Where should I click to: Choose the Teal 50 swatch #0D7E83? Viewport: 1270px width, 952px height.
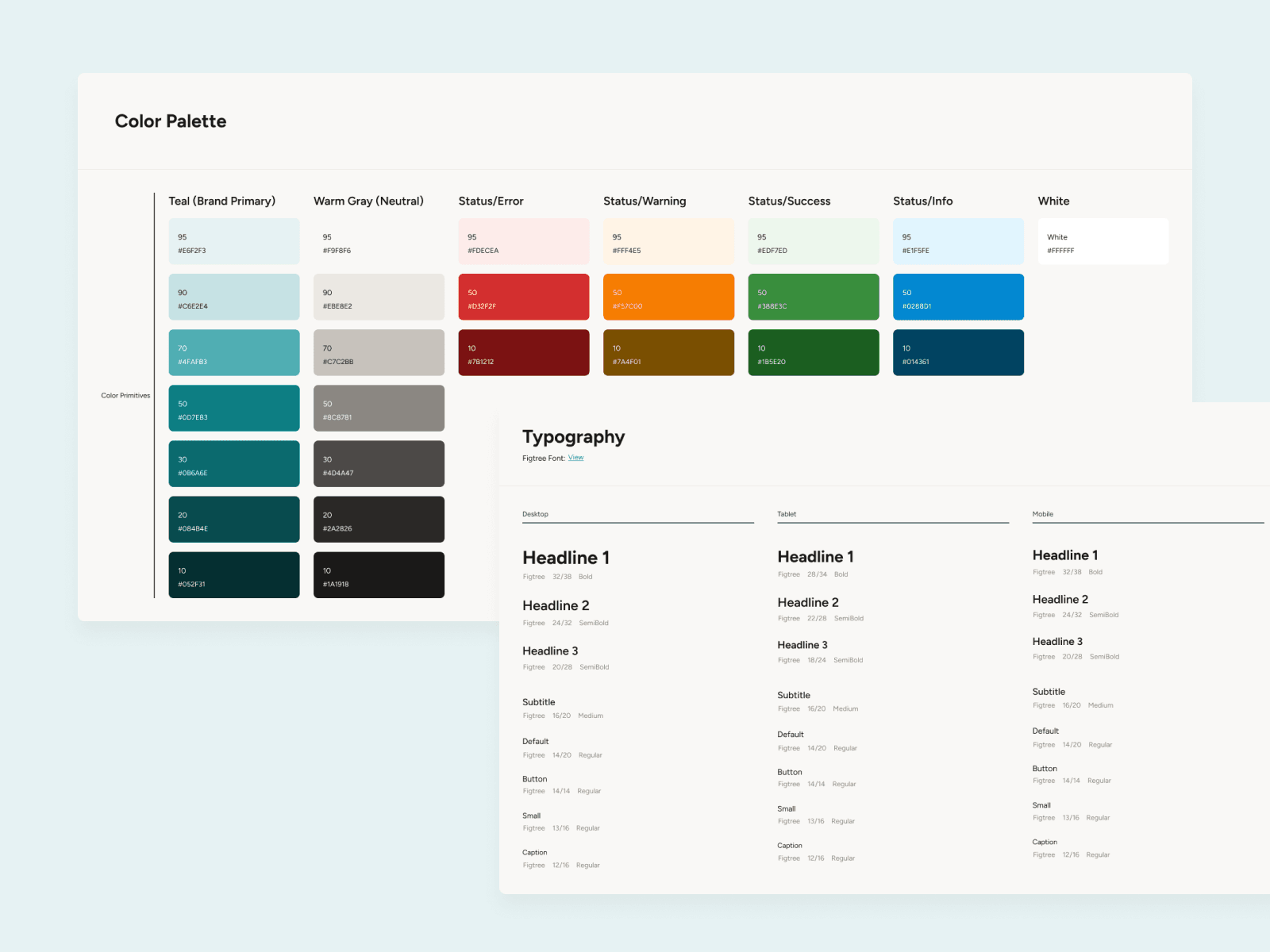pyautogui.click(x=234, y=408)
